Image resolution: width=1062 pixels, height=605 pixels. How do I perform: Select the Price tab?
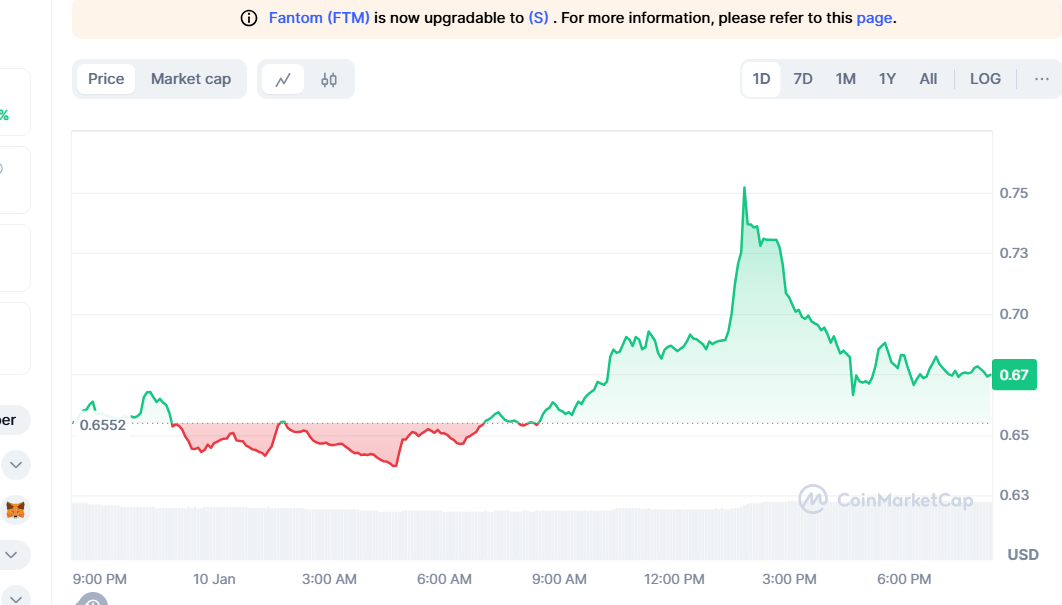pyautogui.click(x=106, y=79)
